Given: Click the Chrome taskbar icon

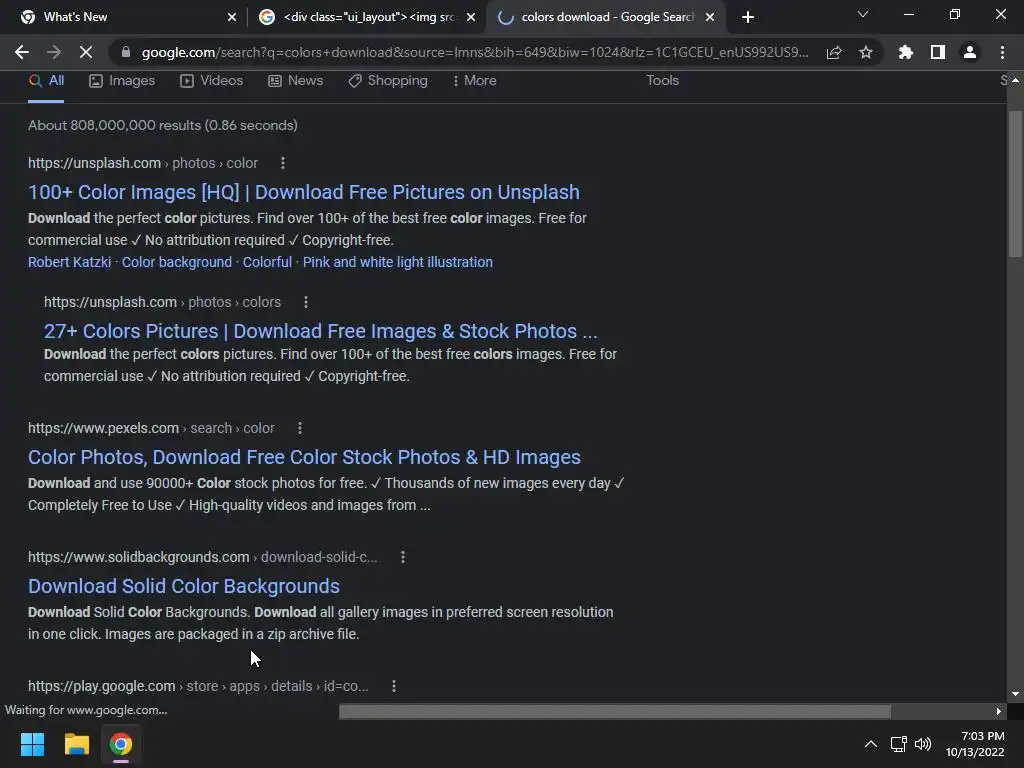Looking at the screenshot, I should tap(121, 744).
